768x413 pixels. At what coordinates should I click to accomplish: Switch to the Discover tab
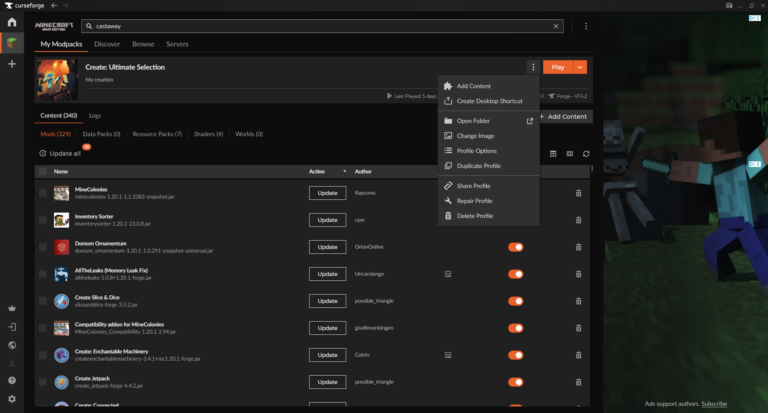pyautogui.click(x=107, y=44)
